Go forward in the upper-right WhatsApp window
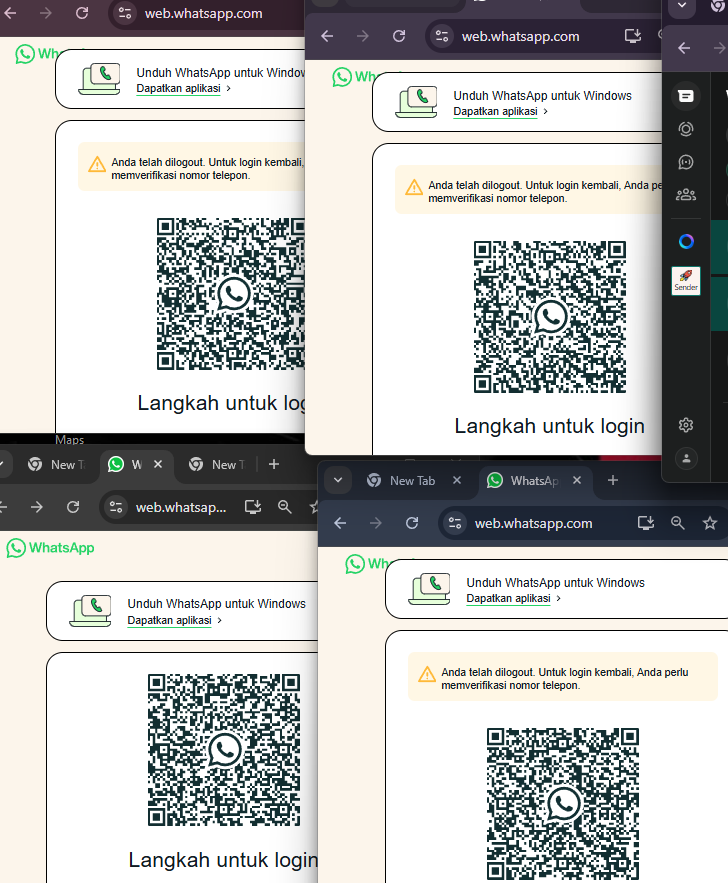 [363, 36]
